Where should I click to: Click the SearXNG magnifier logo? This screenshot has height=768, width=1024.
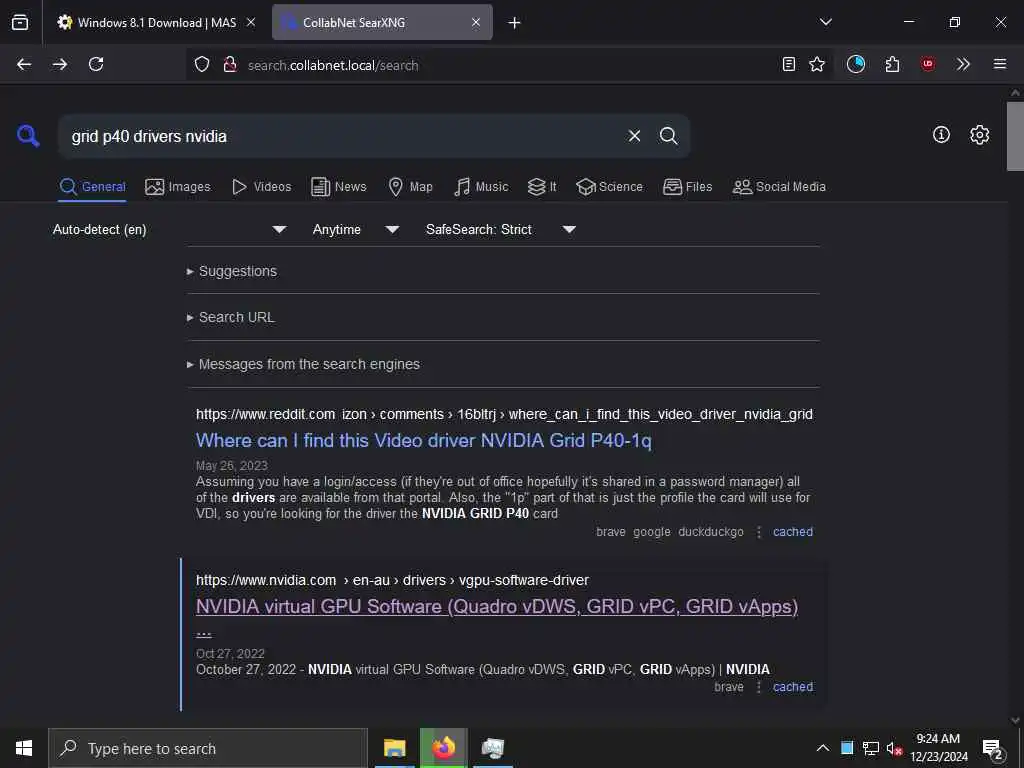[x=28, y=136]
